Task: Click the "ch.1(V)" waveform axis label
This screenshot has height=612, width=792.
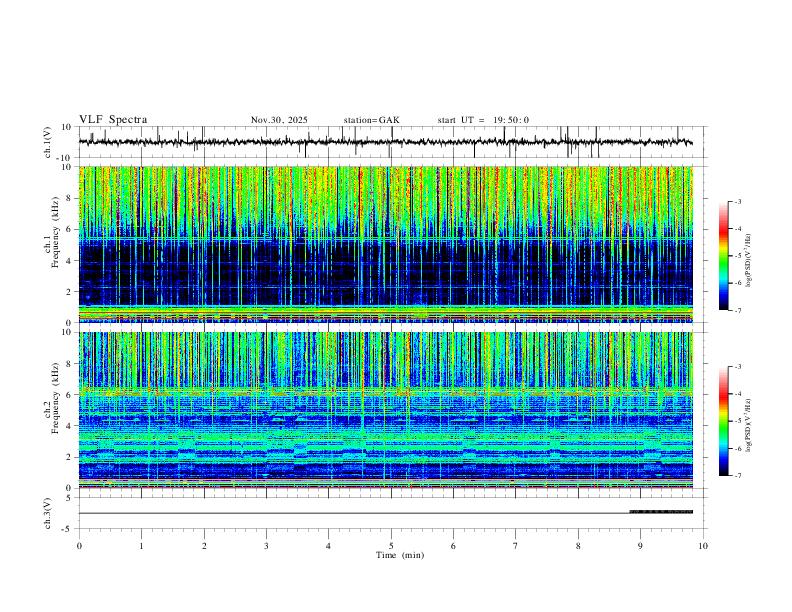Action: pyautogui.click(x=48, y=142)
